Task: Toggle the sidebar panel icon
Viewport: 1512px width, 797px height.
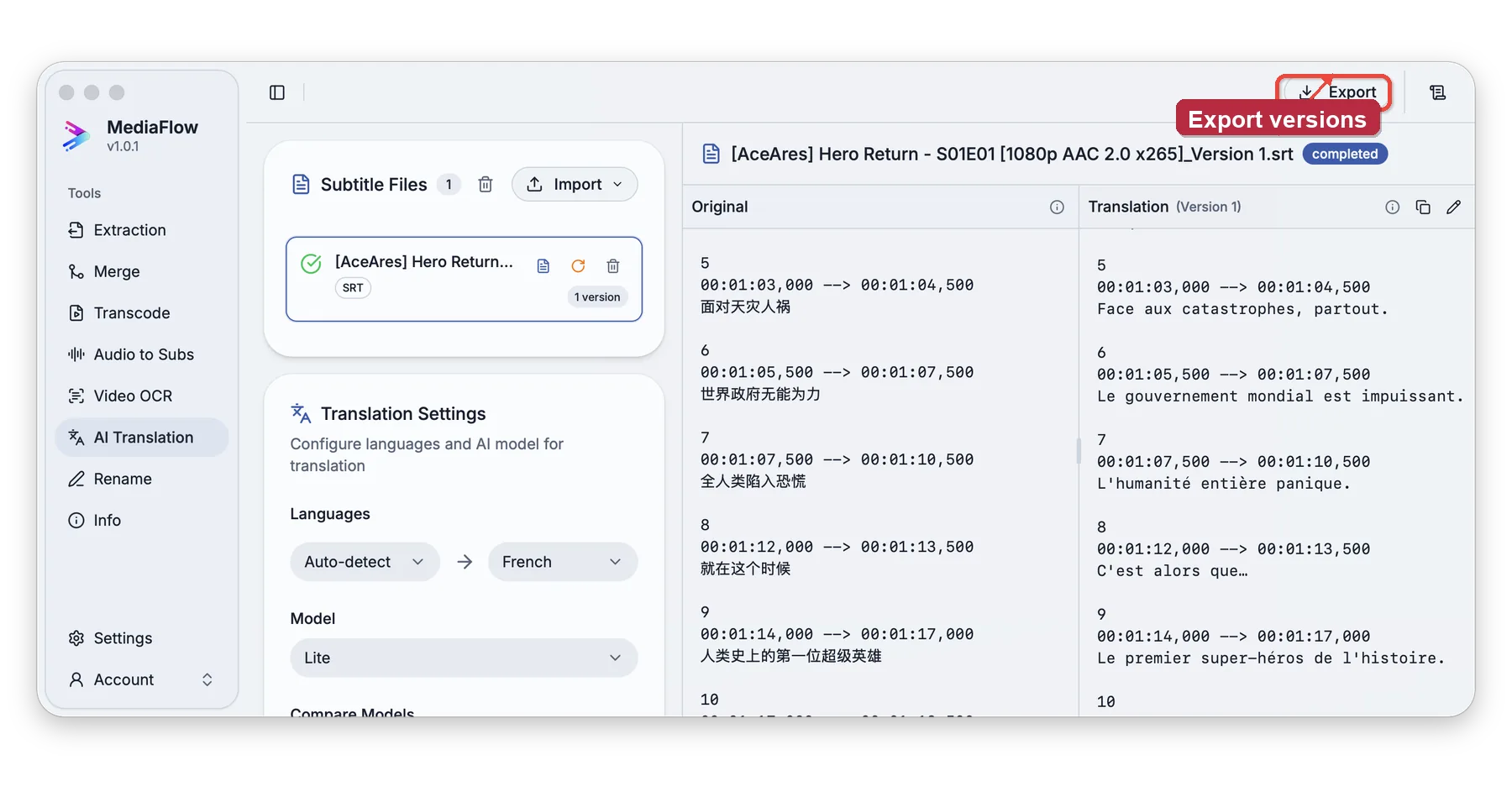Action: (x=277, y=92)
